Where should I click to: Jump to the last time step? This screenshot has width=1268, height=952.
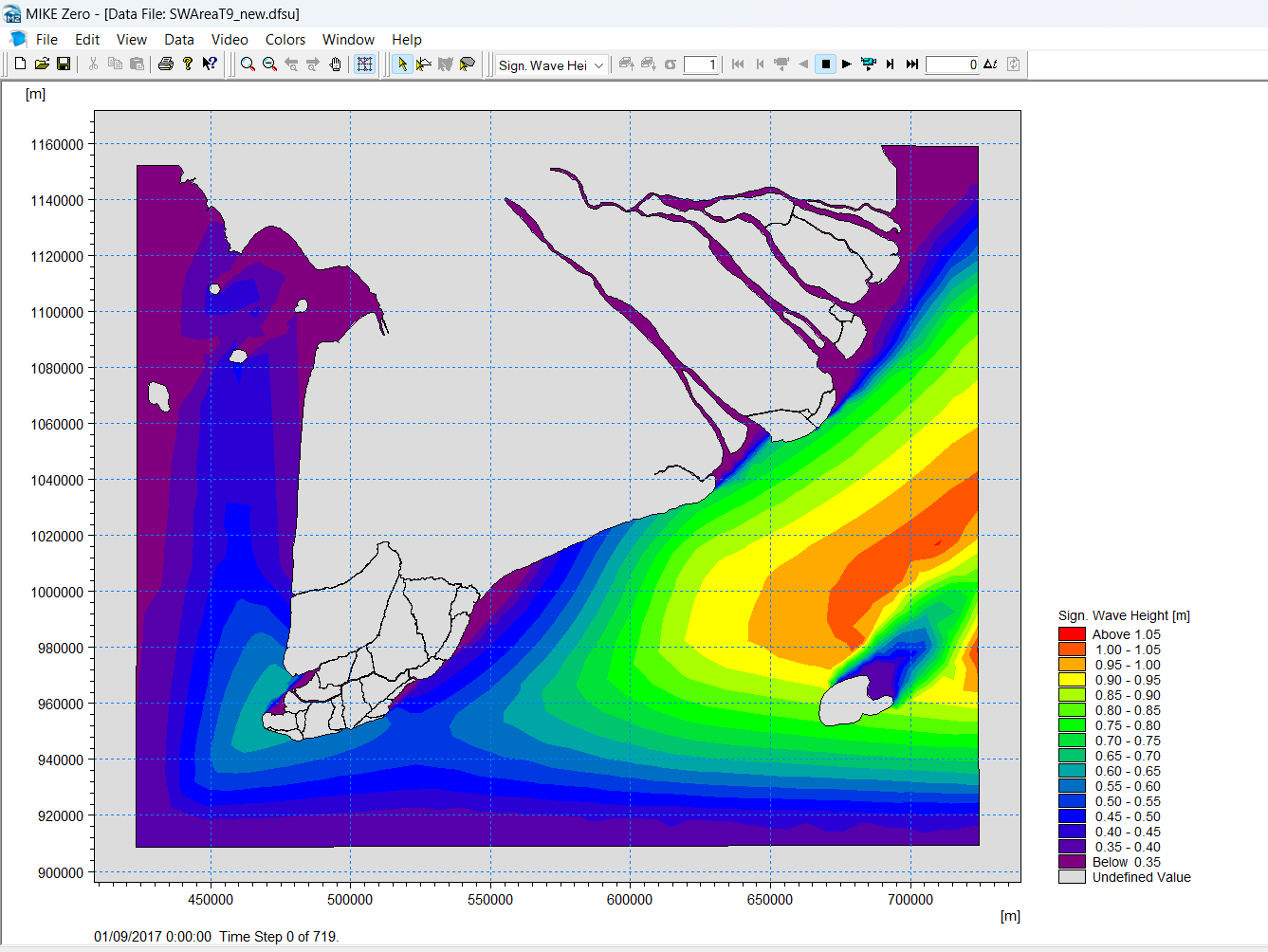tap(912, 64)
